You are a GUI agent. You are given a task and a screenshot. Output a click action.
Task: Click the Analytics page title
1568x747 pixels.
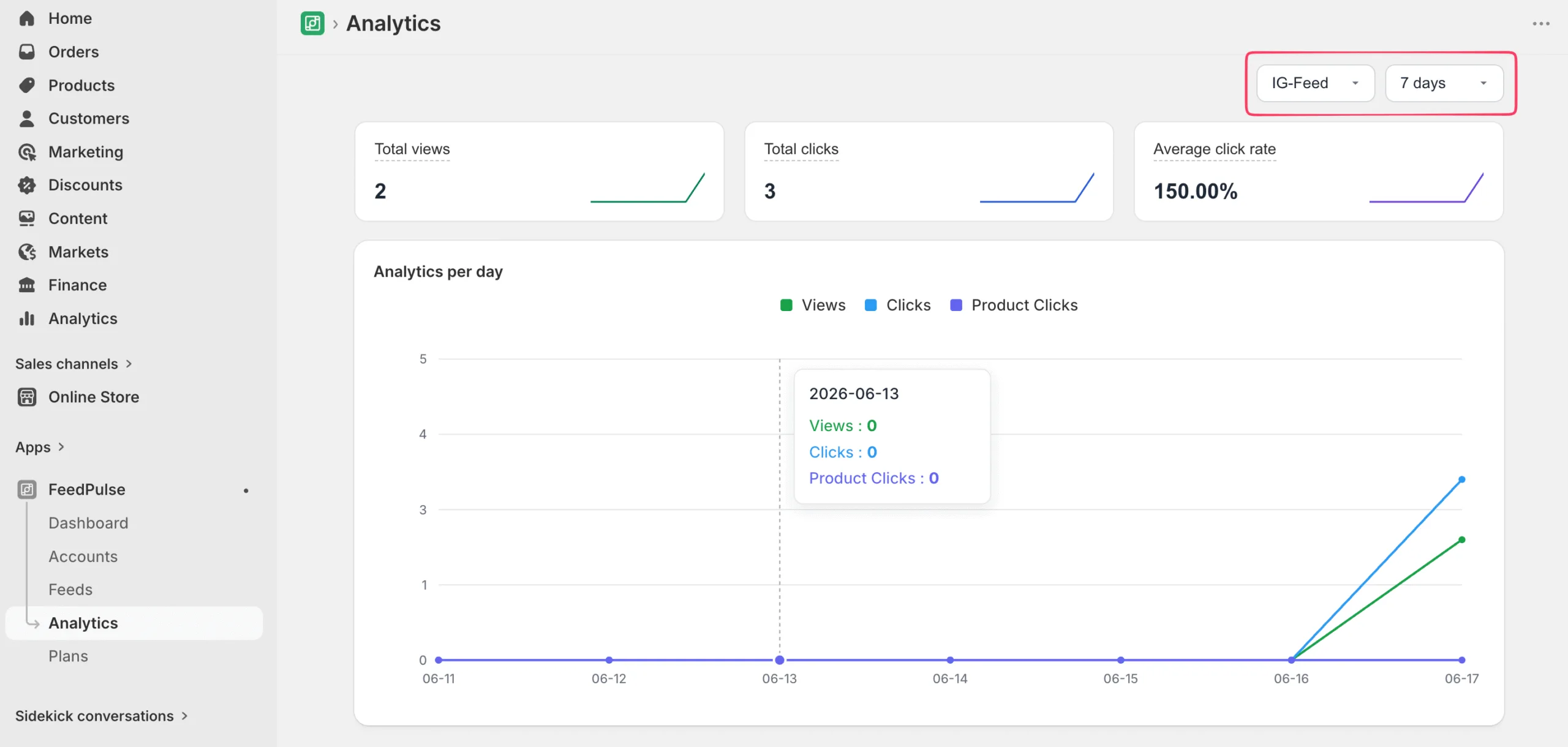tap(393, 23)
